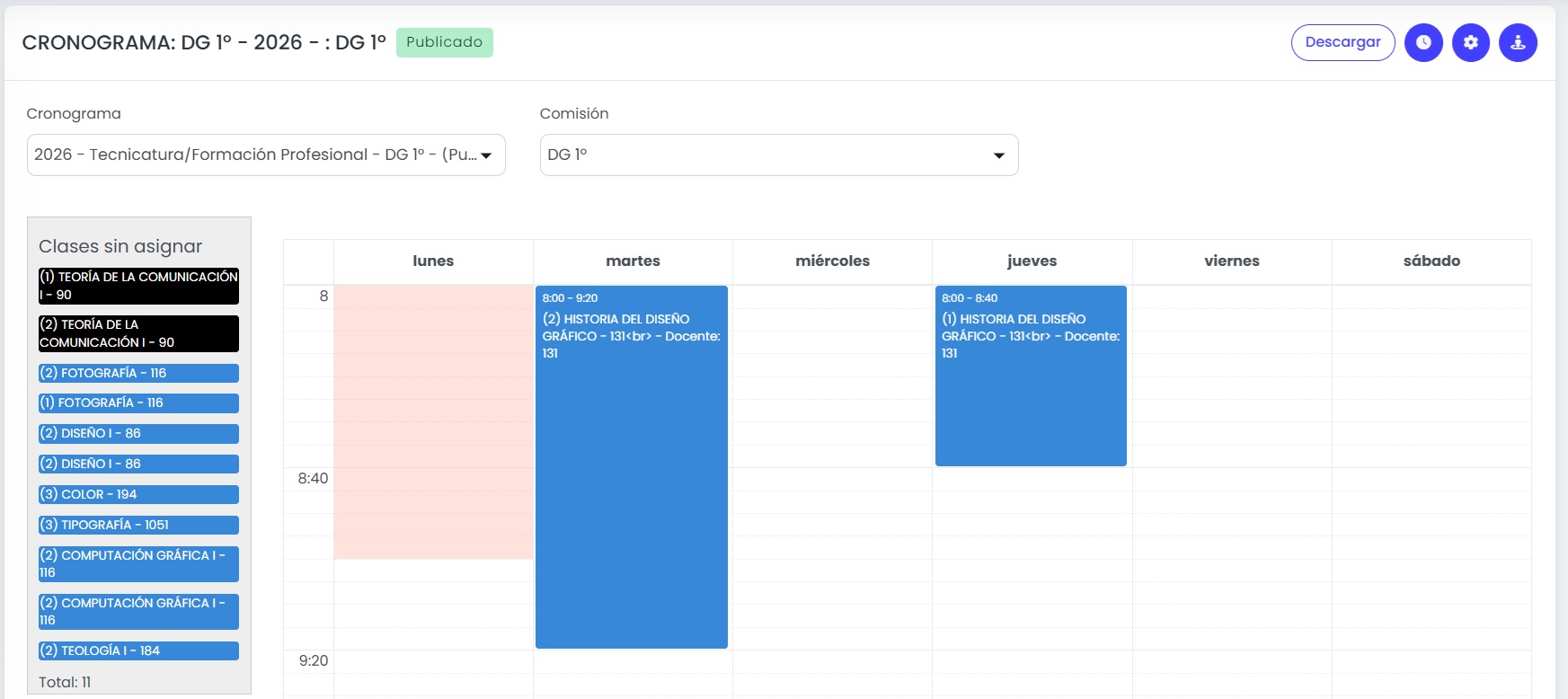Viewport: 1568px width, 699px height.
Task: Open Tuesday's 8:00 - 9:20 Historia del Diseño event
Action: point(632,467)
